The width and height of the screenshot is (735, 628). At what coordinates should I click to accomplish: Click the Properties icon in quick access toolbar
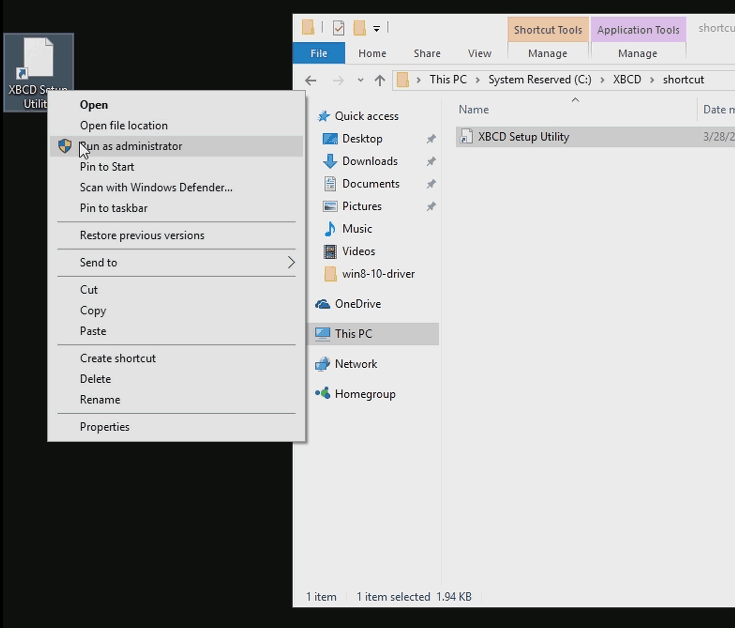pos(338,28)
